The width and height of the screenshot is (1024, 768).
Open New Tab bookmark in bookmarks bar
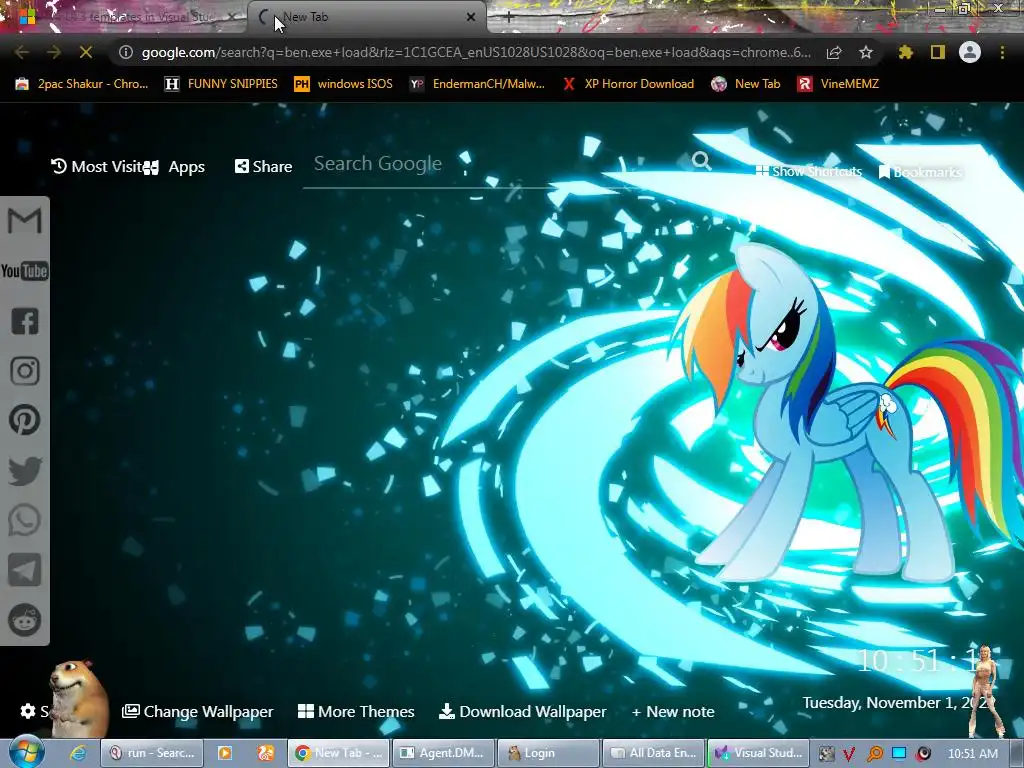click(x=746, y=84)
